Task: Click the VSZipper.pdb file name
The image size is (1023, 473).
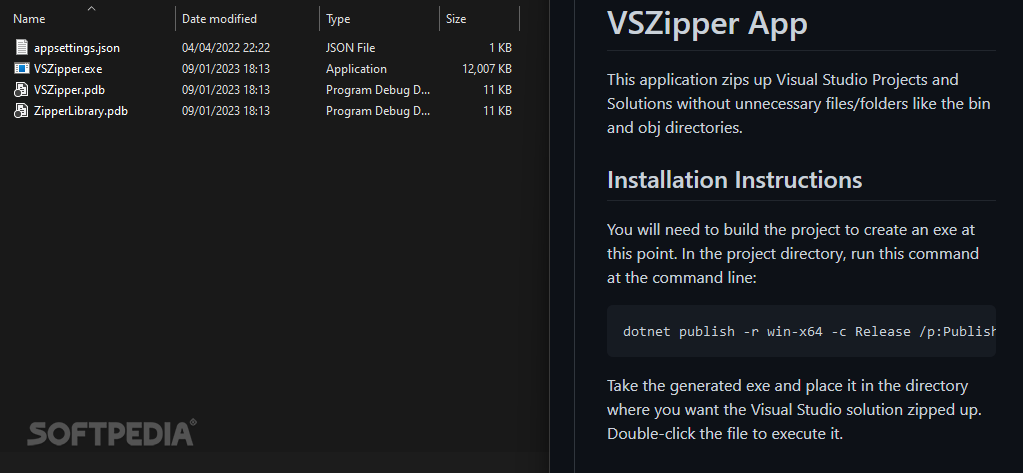Action: (69, 89)
